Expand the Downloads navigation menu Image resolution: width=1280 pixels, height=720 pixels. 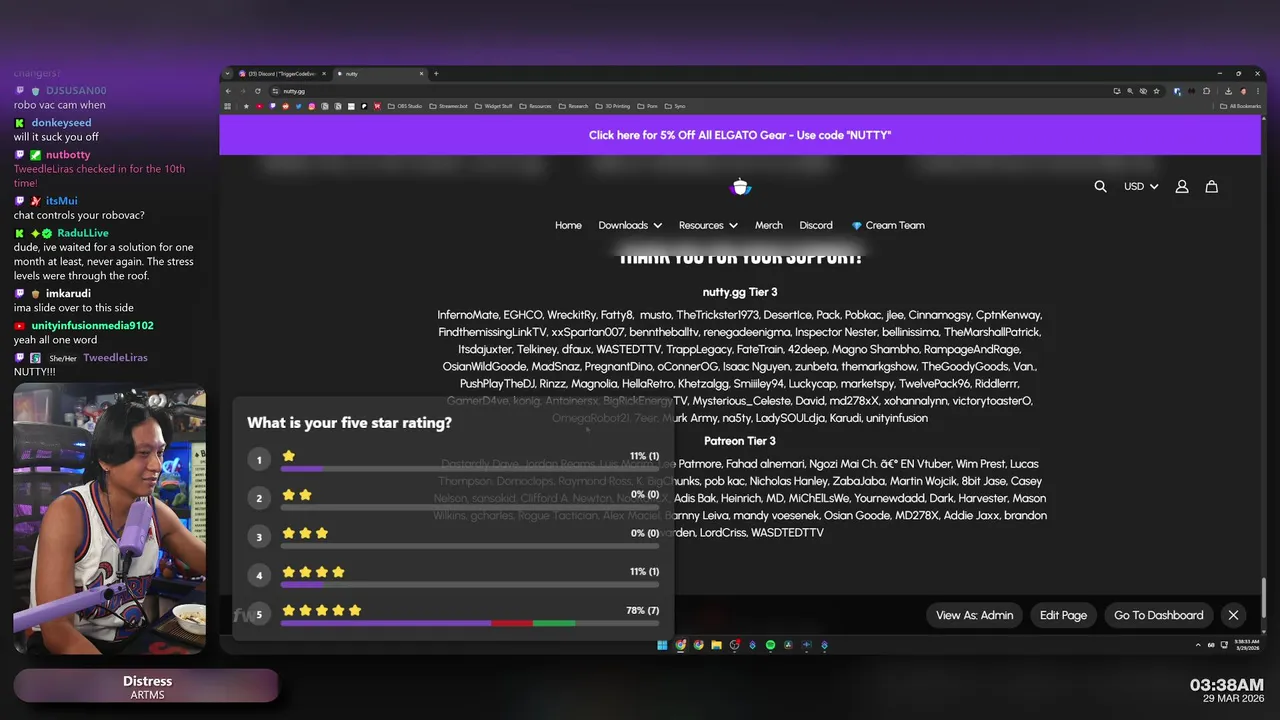630,225
